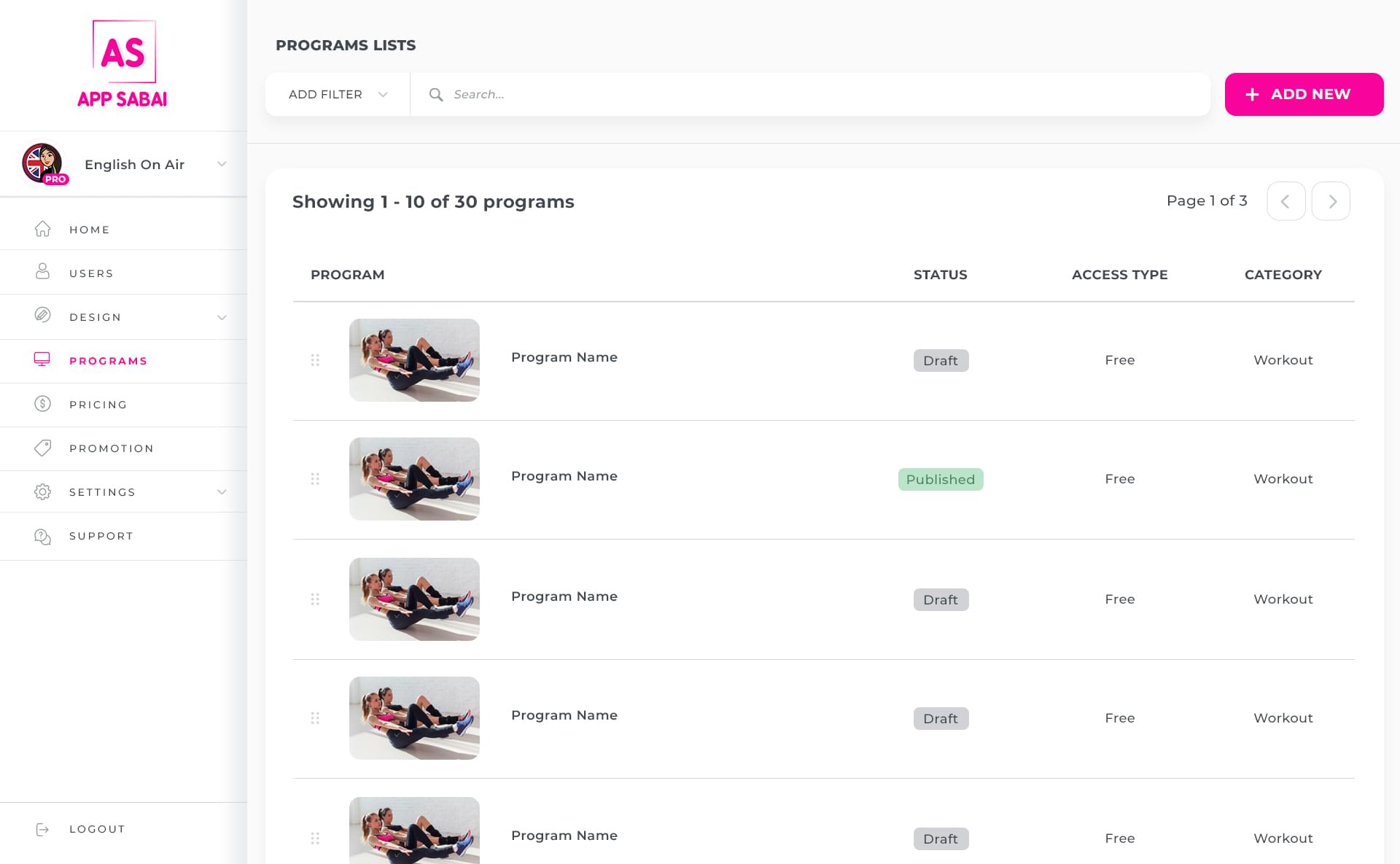Click the Pricing dollar icon
1400x864 pixels.
coord(42,403)
